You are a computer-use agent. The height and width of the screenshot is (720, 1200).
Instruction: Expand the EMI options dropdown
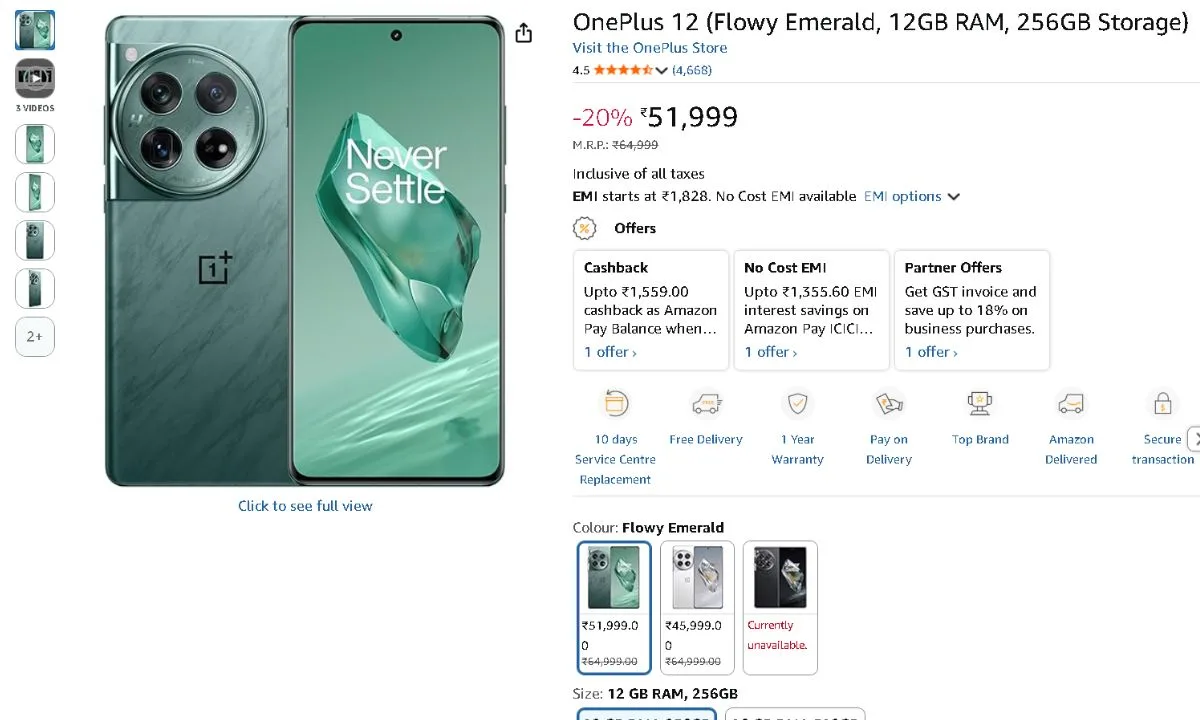911,197
